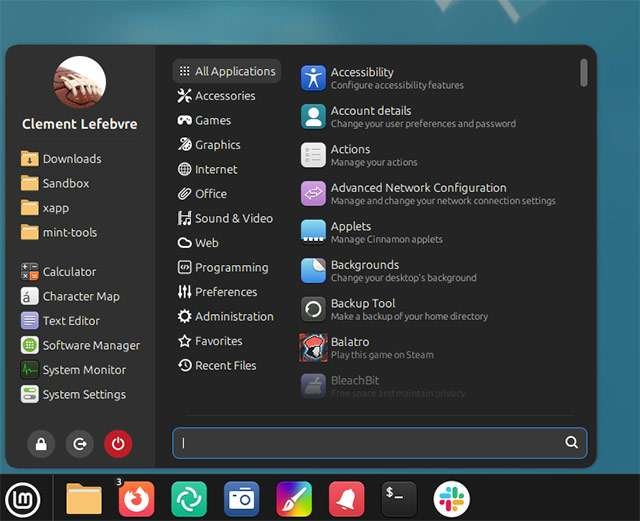Open the green chat app in the panel
This screenshot has width=640, height=521.
[x=189, y=499]
